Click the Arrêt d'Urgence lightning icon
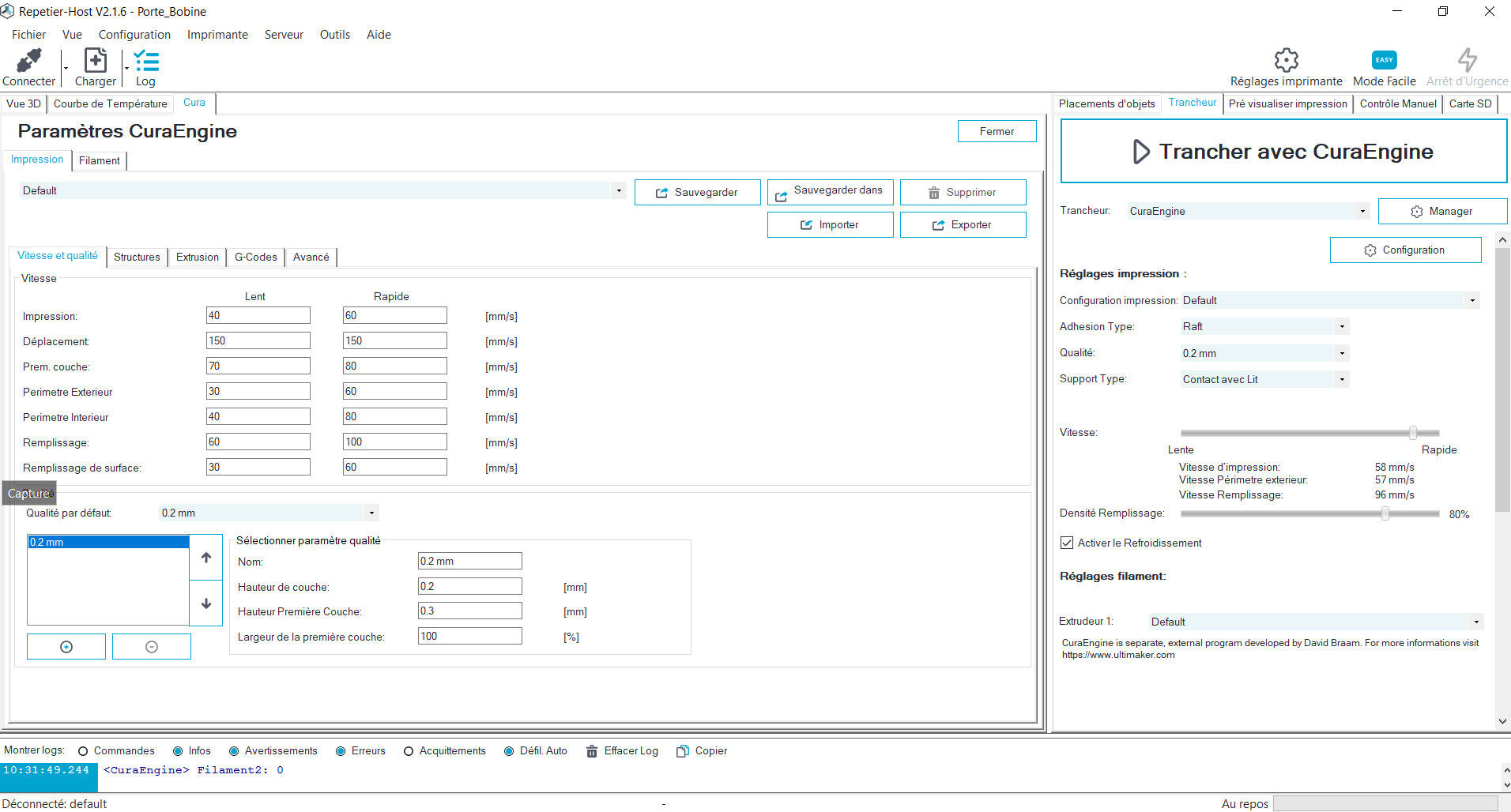Screen dimensions: 1511x812 pos(1468,60)
